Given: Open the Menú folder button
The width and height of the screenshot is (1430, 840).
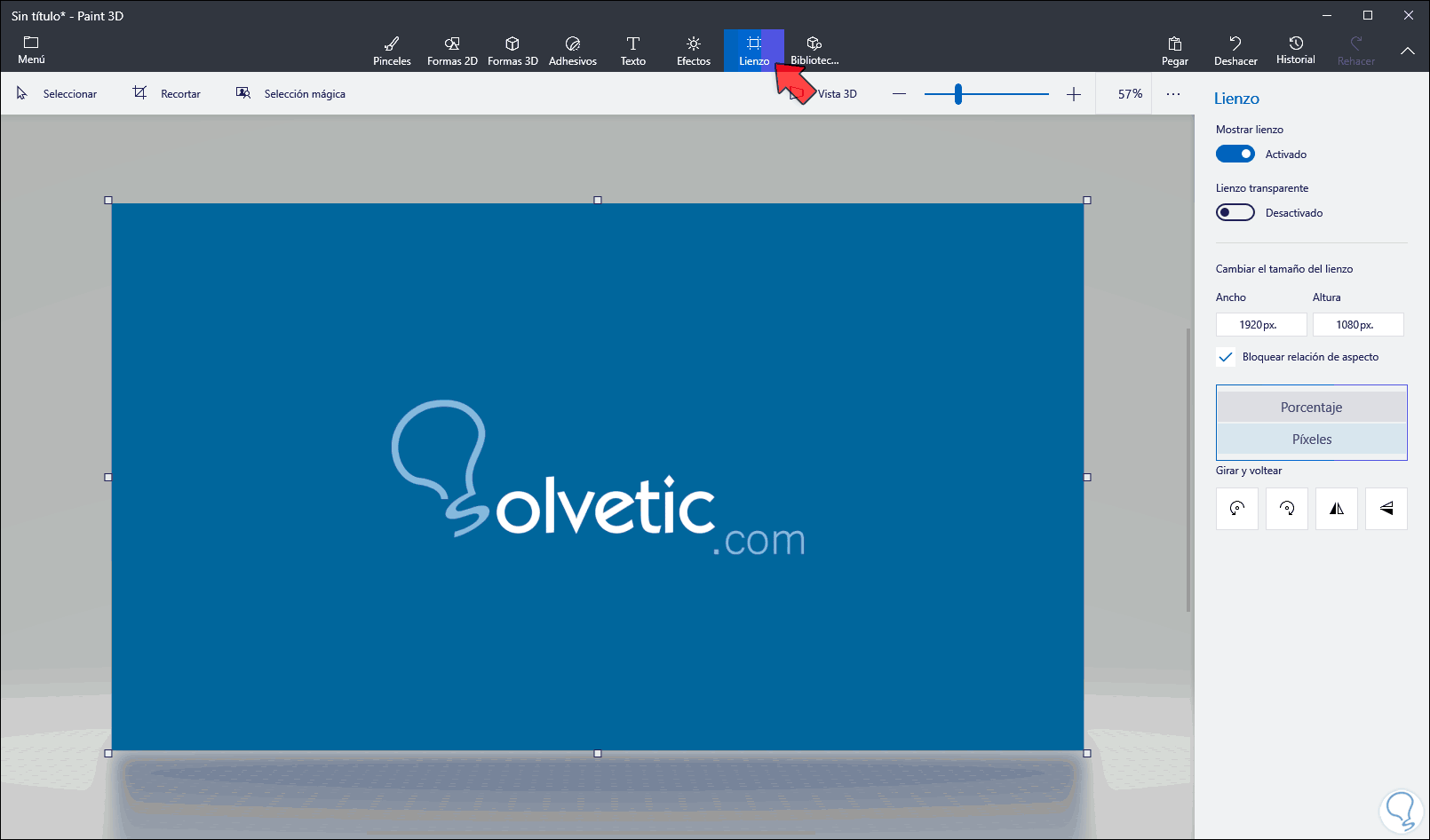Looking at the screenshot, I should pyautogui.click(x=31, y=51).
